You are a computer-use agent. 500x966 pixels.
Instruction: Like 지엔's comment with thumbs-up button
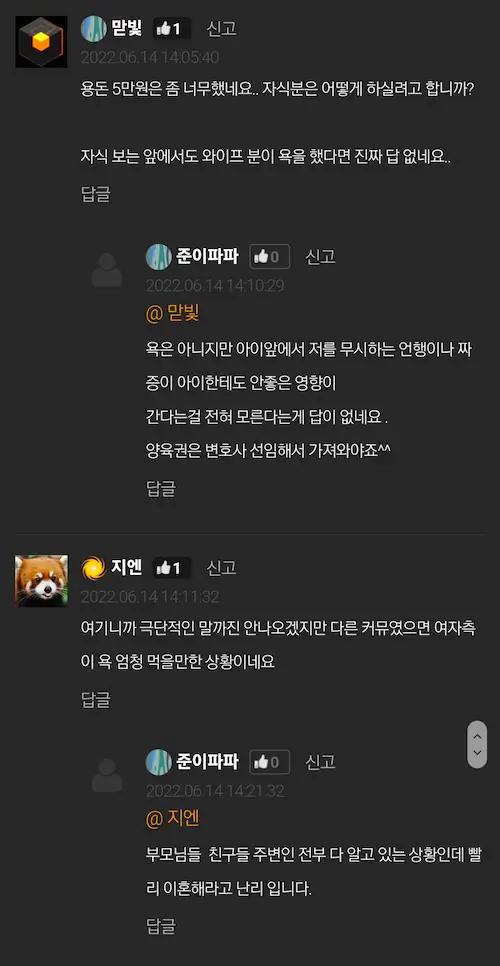point(171,568)
